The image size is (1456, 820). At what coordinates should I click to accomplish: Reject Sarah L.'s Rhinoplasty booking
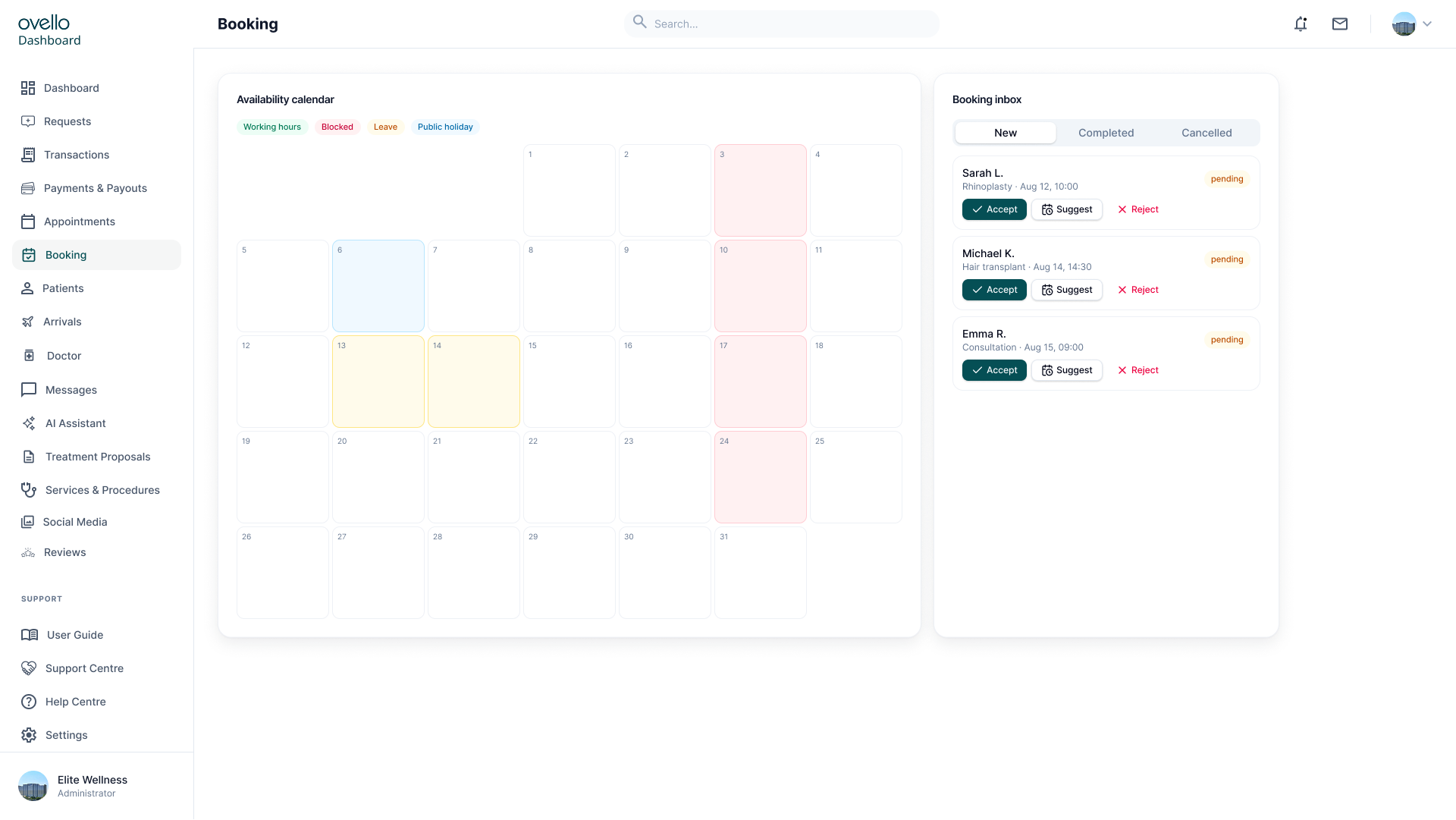click(x=1137, y=209)
